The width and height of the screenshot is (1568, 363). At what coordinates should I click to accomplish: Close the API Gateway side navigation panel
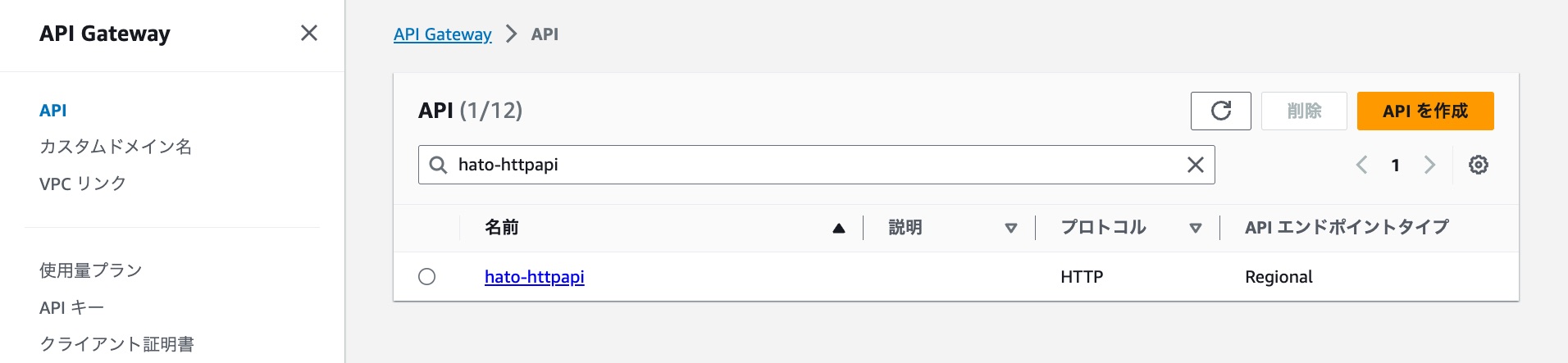(309, 33)
